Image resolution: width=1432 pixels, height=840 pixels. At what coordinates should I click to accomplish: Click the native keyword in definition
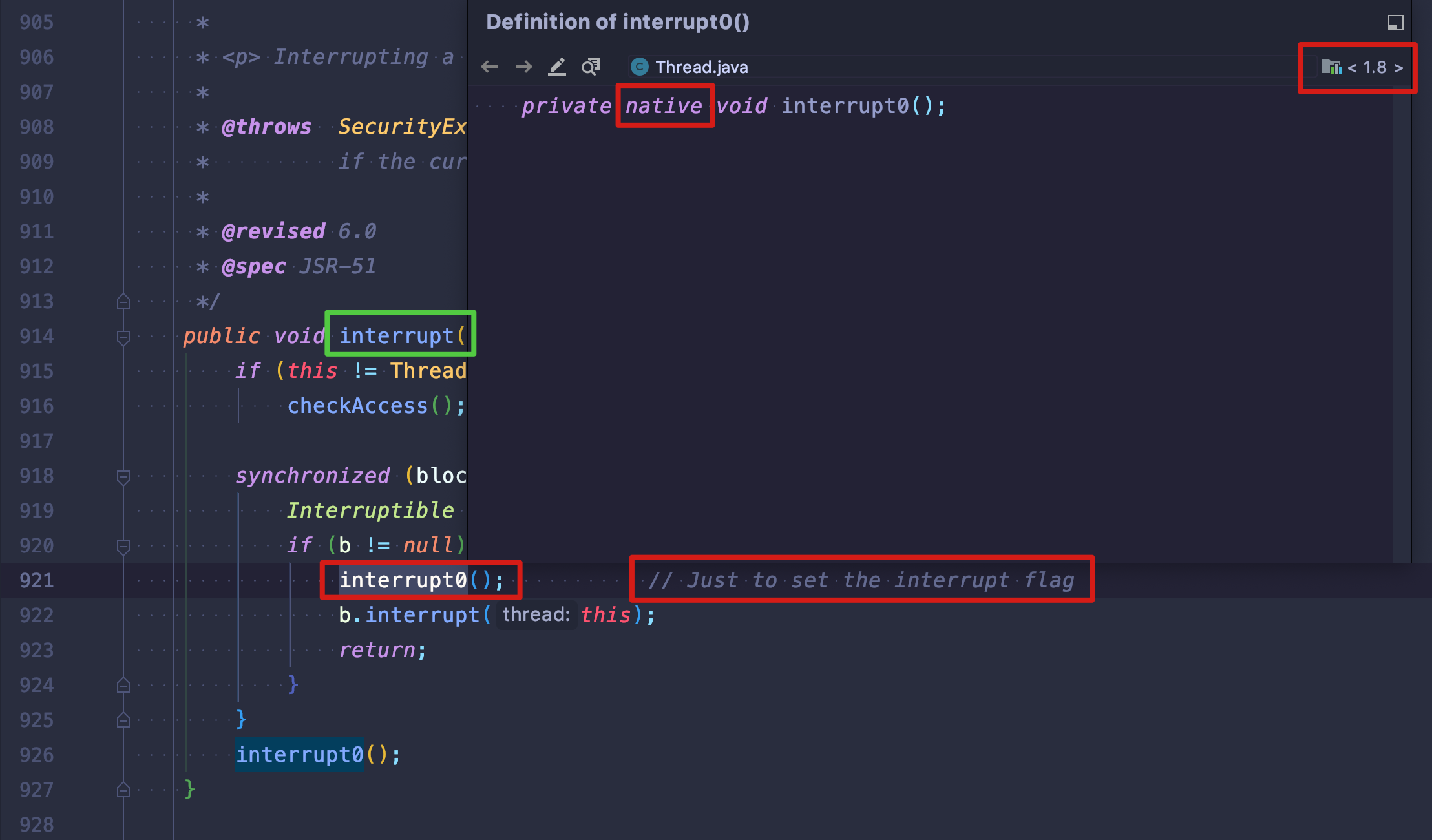(x=664, y=106)
